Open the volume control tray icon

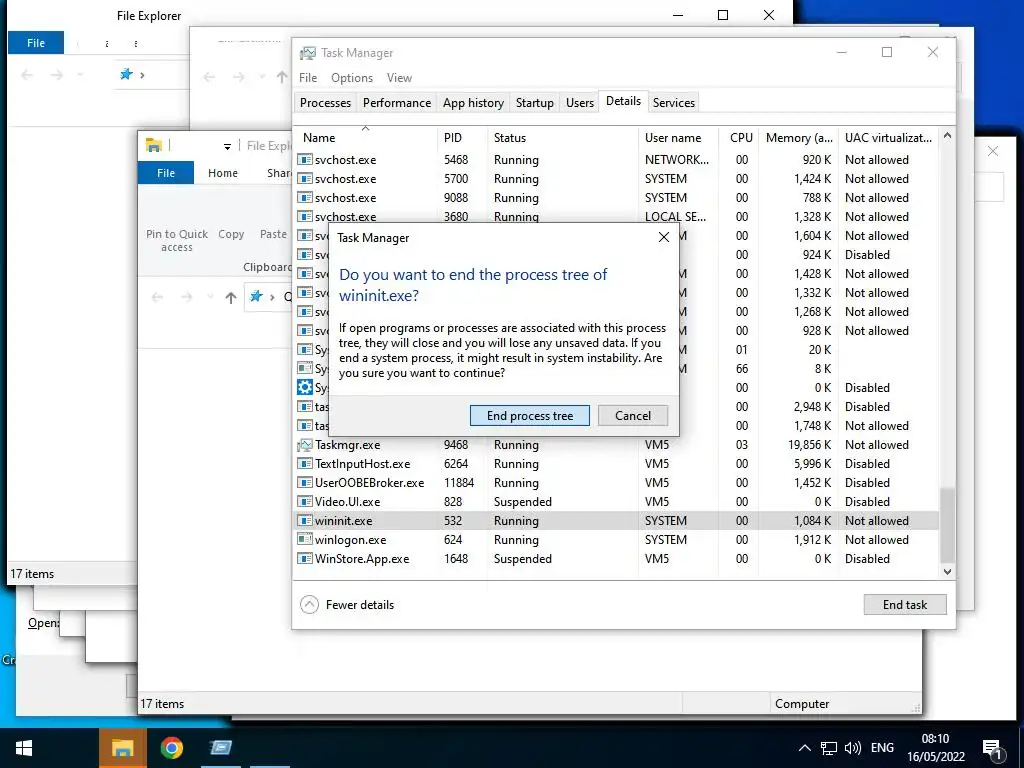852,748
